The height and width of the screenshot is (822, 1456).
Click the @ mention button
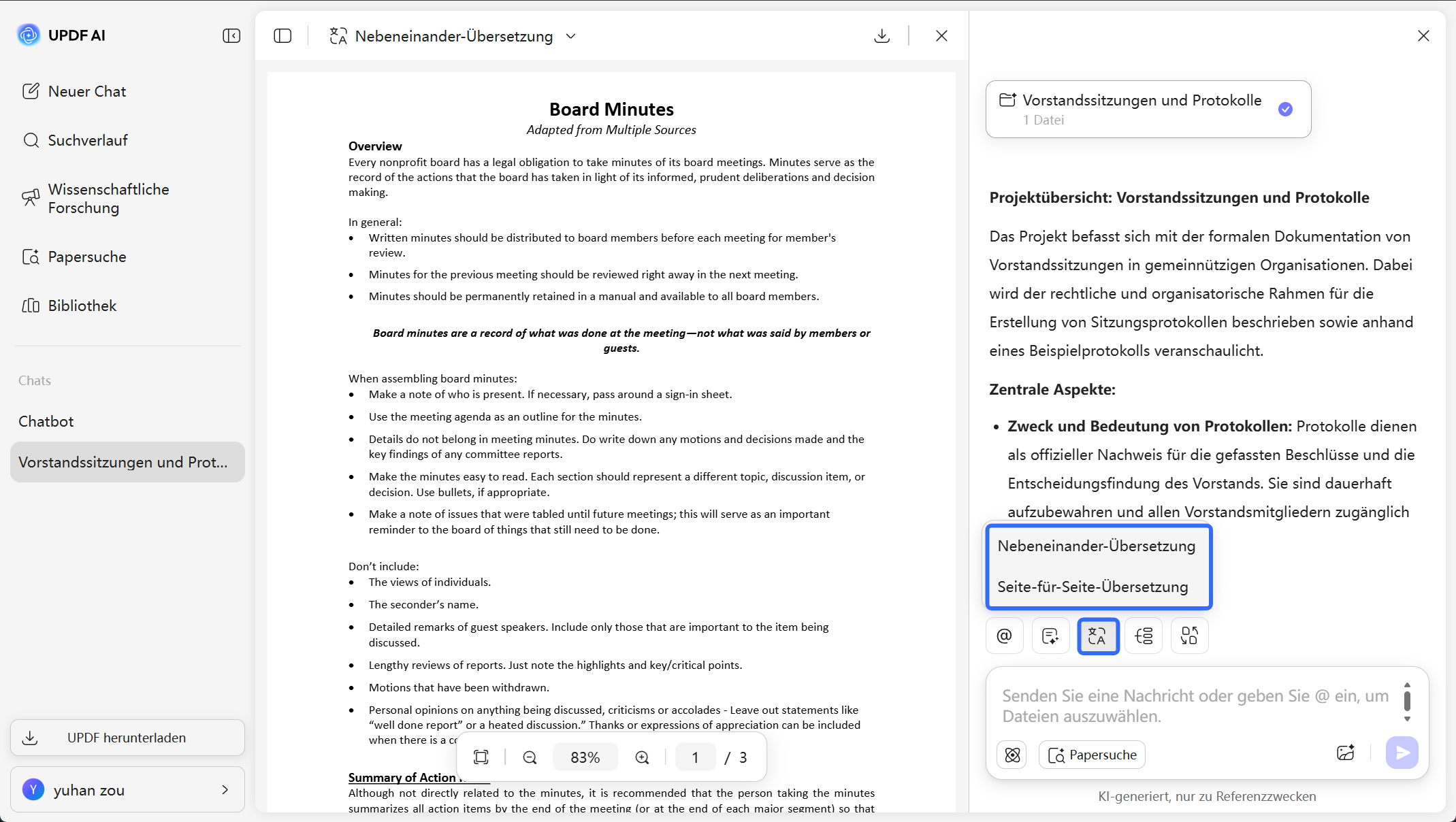click(x=1005, y=636)
